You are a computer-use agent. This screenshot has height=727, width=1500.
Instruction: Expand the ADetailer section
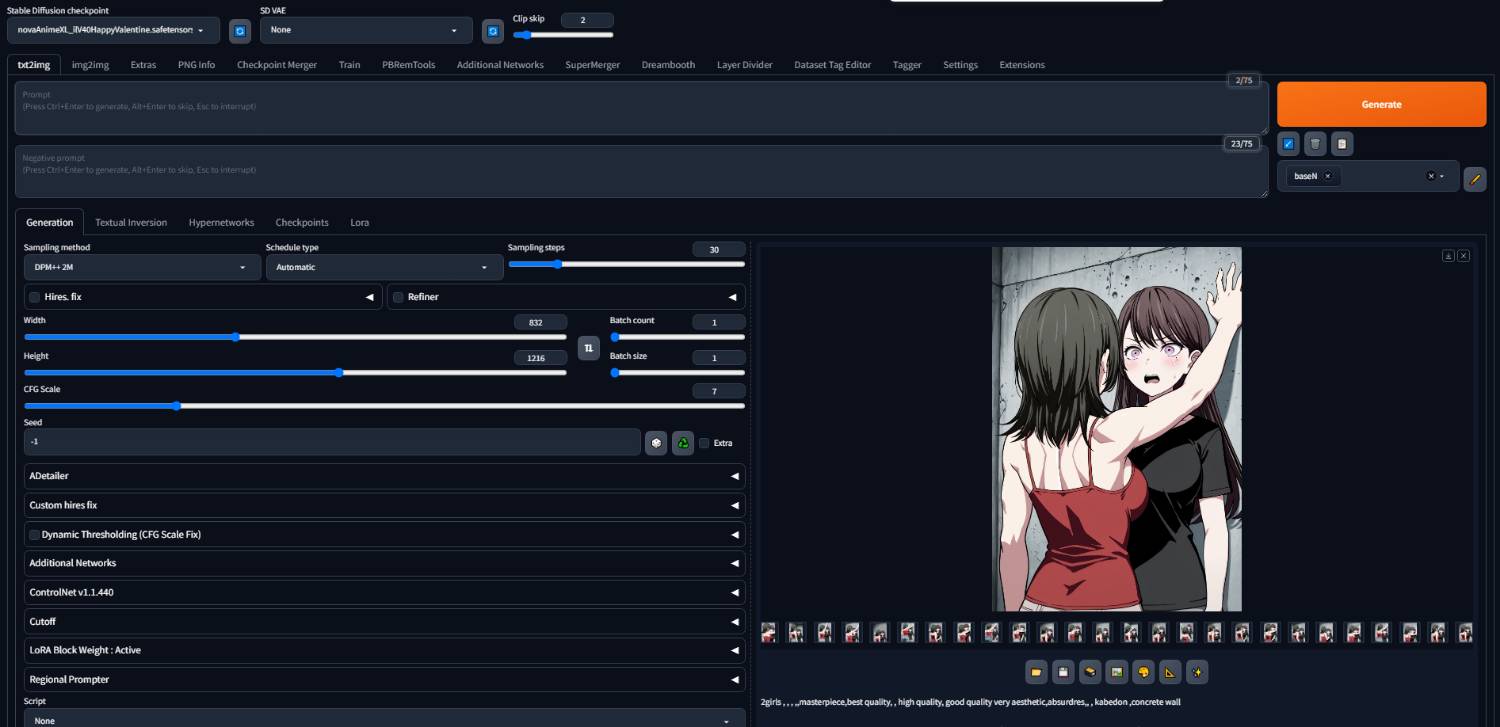coord(384,476)
